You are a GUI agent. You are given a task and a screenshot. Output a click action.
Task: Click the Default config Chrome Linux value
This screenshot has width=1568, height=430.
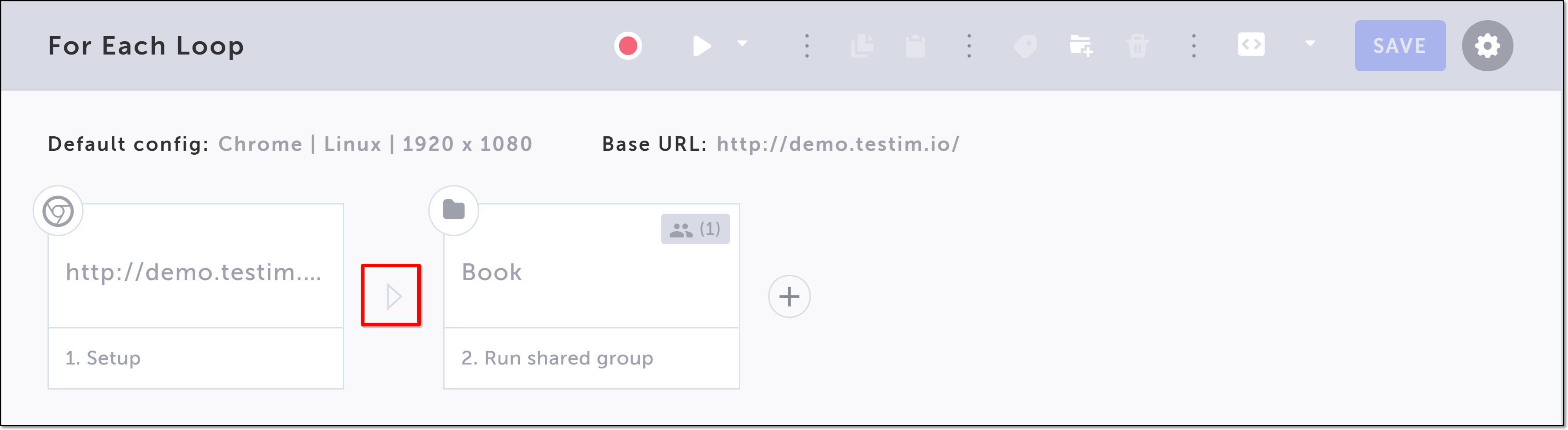(375, 144)
